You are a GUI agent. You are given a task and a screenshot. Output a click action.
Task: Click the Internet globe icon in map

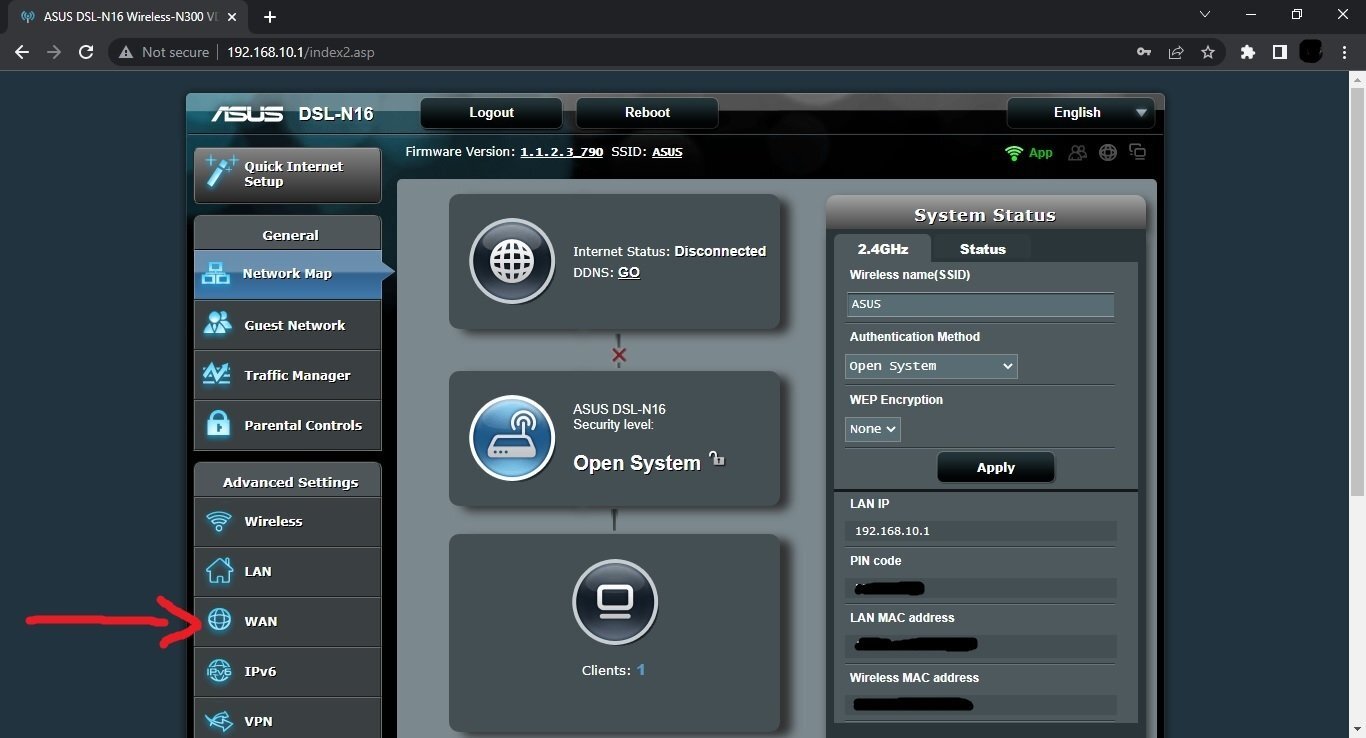tap(512, 261)
